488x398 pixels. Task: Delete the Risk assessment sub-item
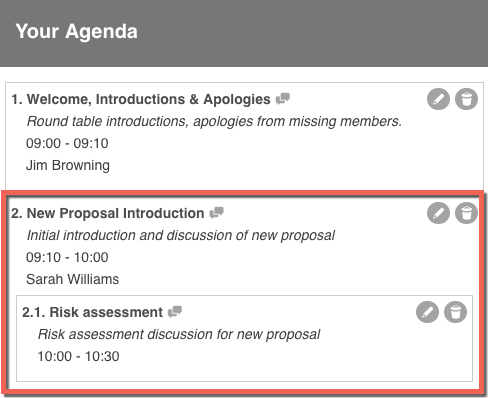455,312
